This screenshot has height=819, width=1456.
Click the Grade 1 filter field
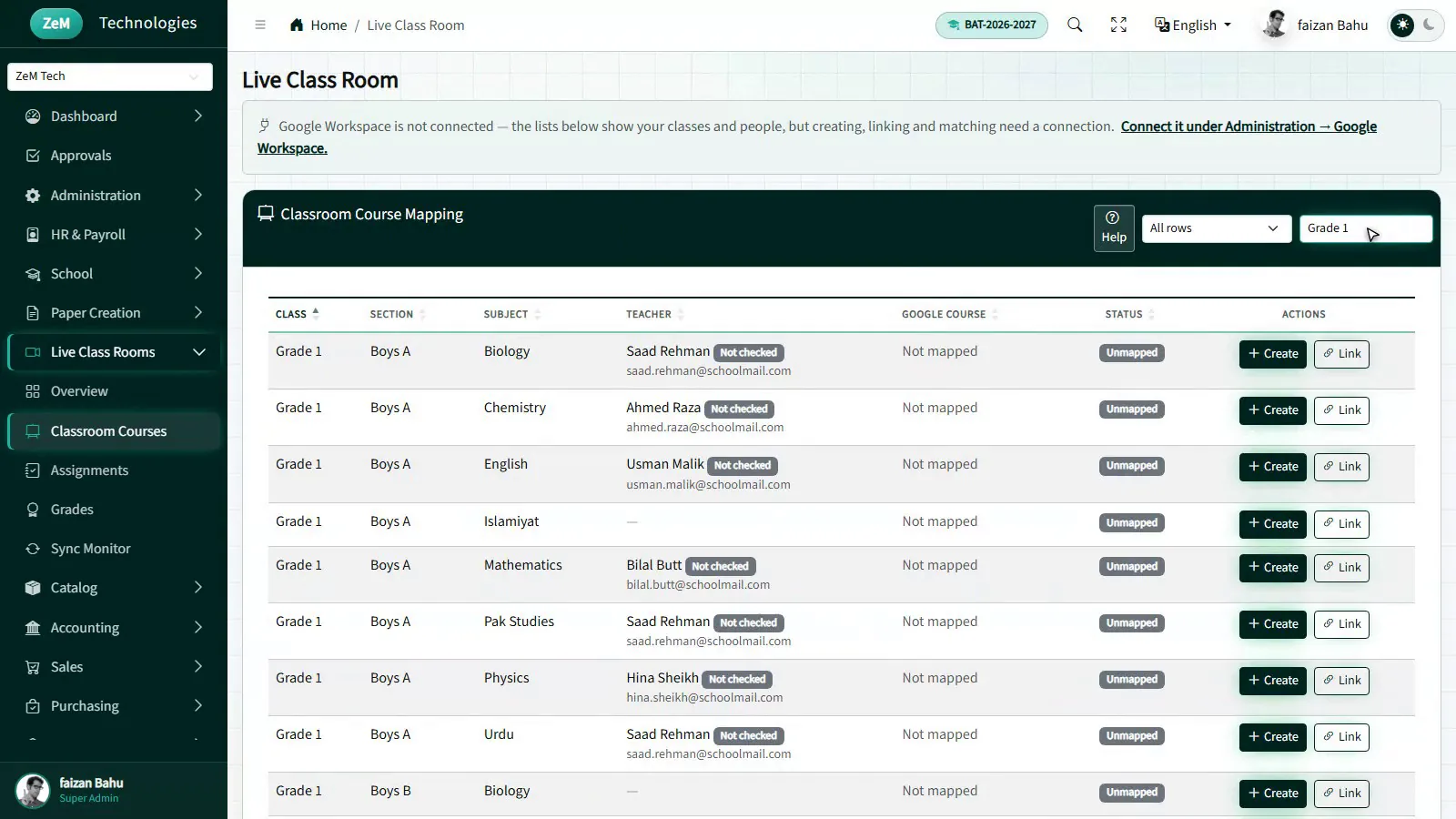(1365, 228)
